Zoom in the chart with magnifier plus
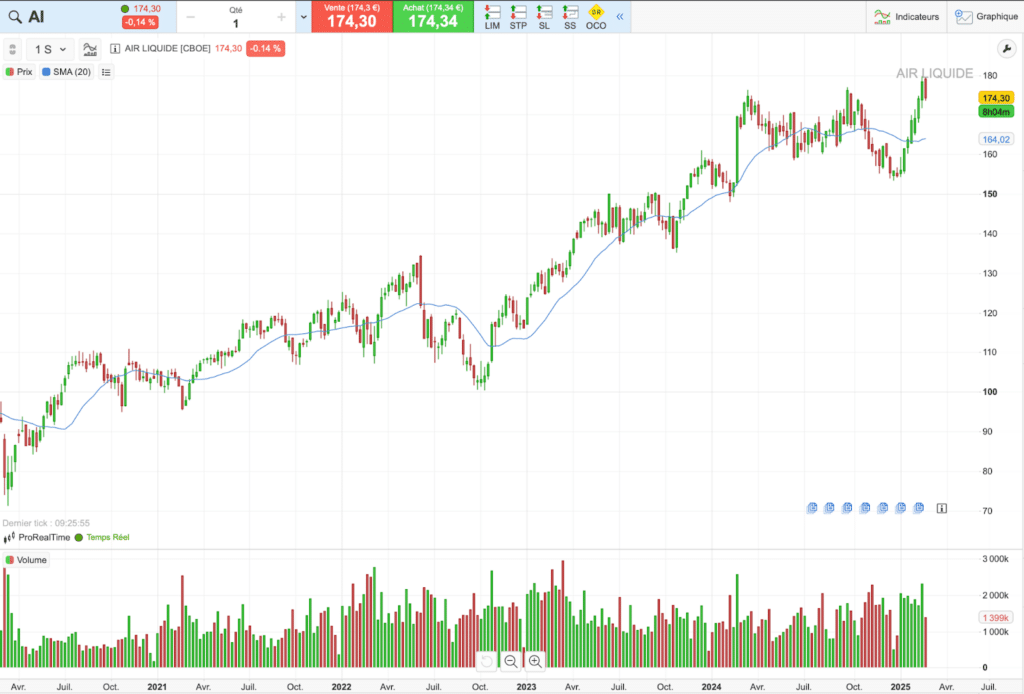The image size is (1024, 694). pyautogui.click(x=535, y=661)
